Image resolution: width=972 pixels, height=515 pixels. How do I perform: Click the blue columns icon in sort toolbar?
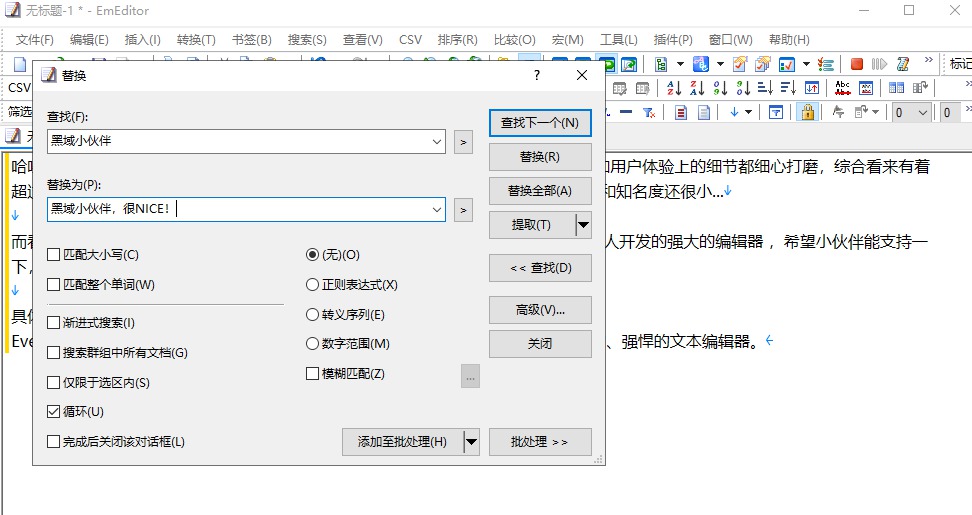pyautogui.click(x=896, y=88)
